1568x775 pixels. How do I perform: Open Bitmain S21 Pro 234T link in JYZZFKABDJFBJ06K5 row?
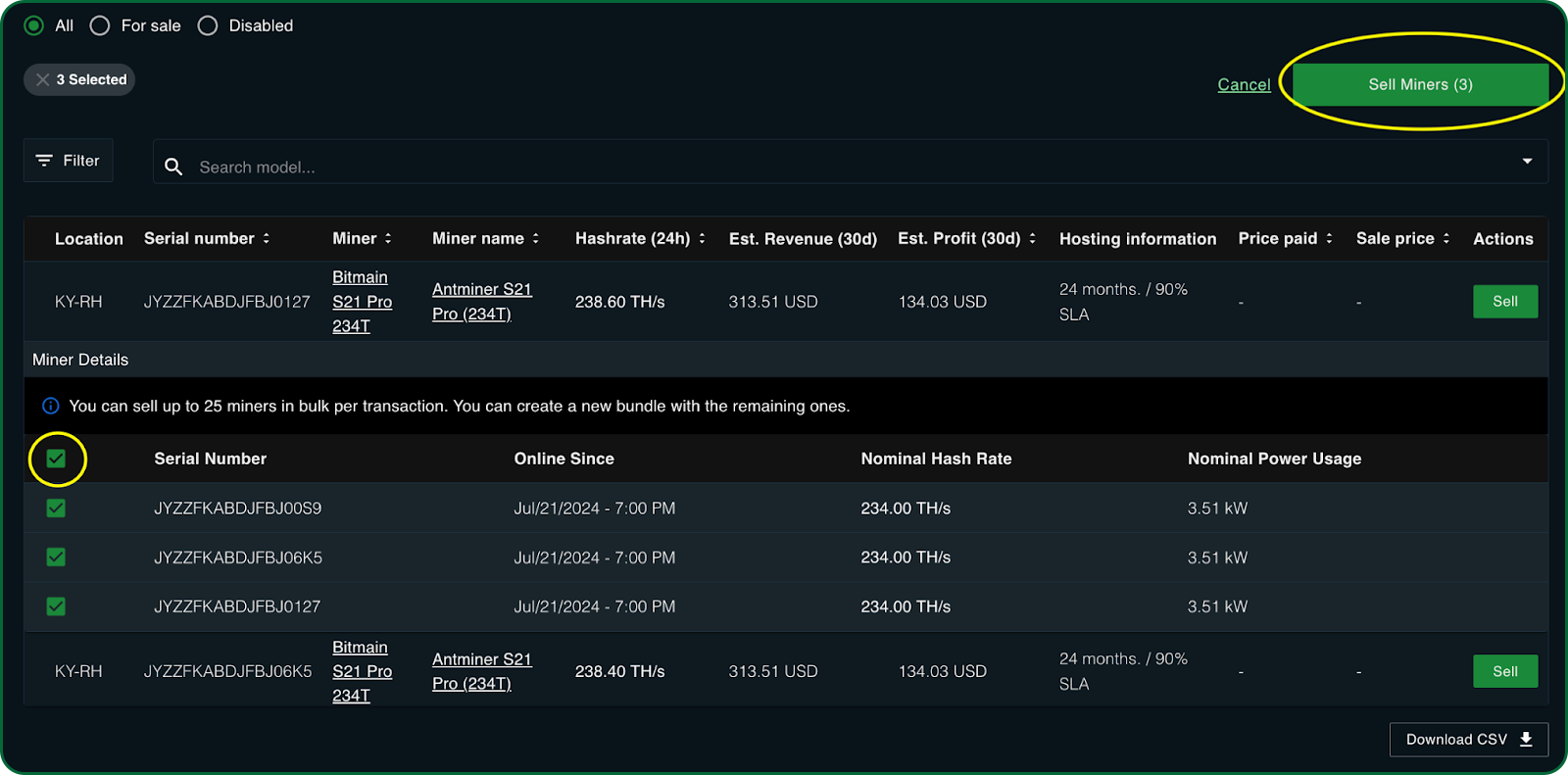[x=362, y=671]
